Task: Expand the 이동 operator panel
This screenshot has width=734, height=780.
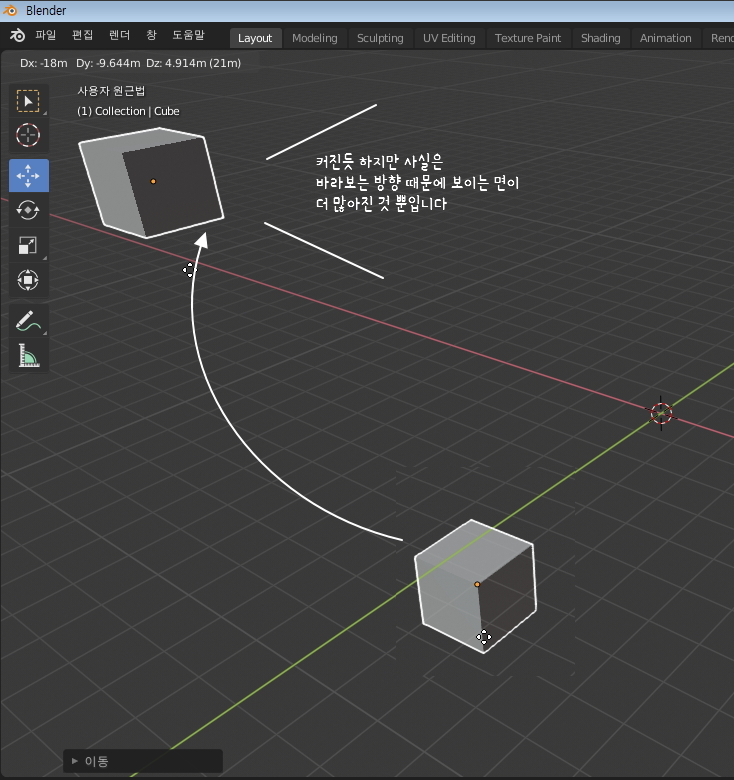Action: point(143,761)
